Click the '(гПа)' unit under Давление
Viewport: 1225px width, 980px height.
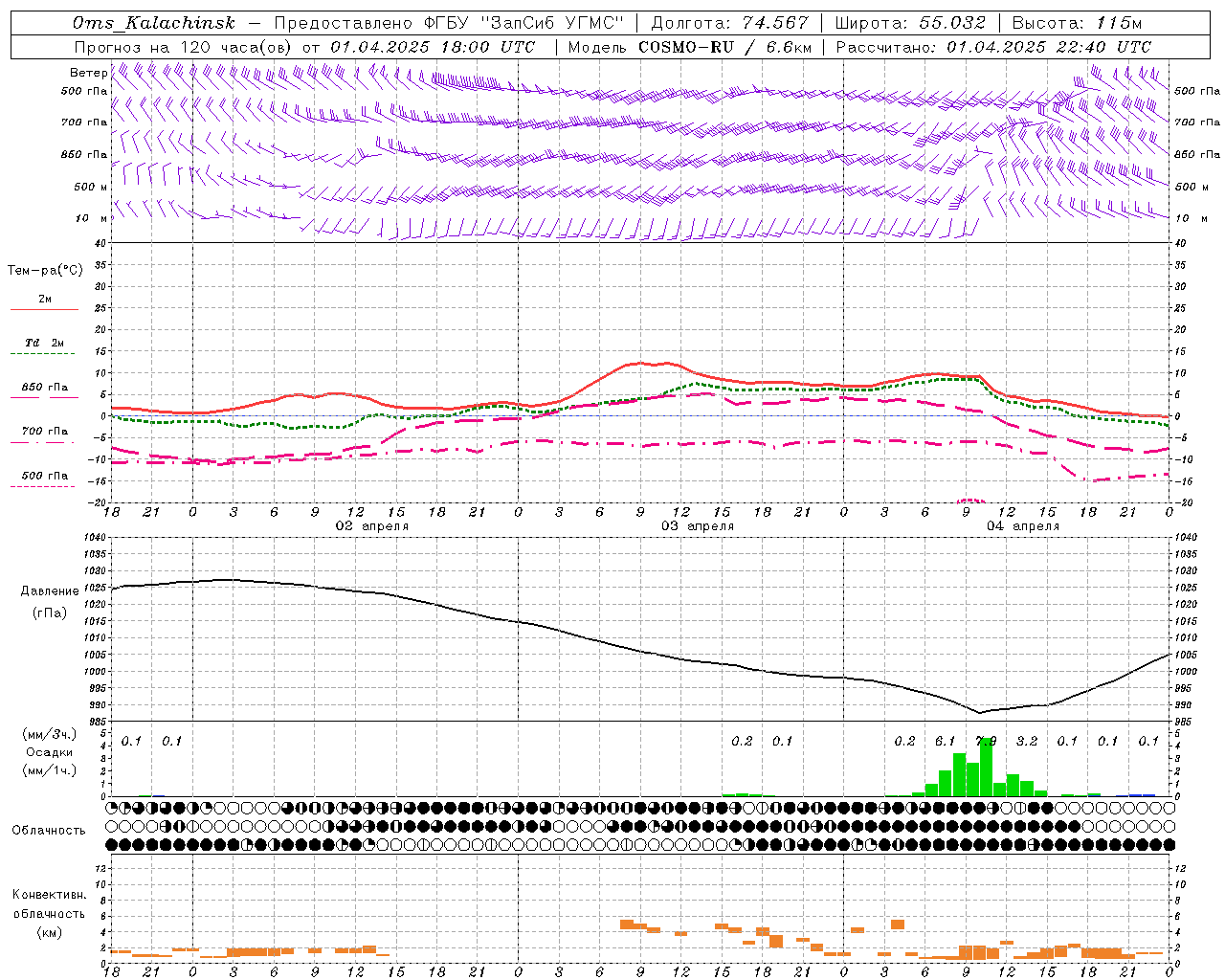pos(50,613)
